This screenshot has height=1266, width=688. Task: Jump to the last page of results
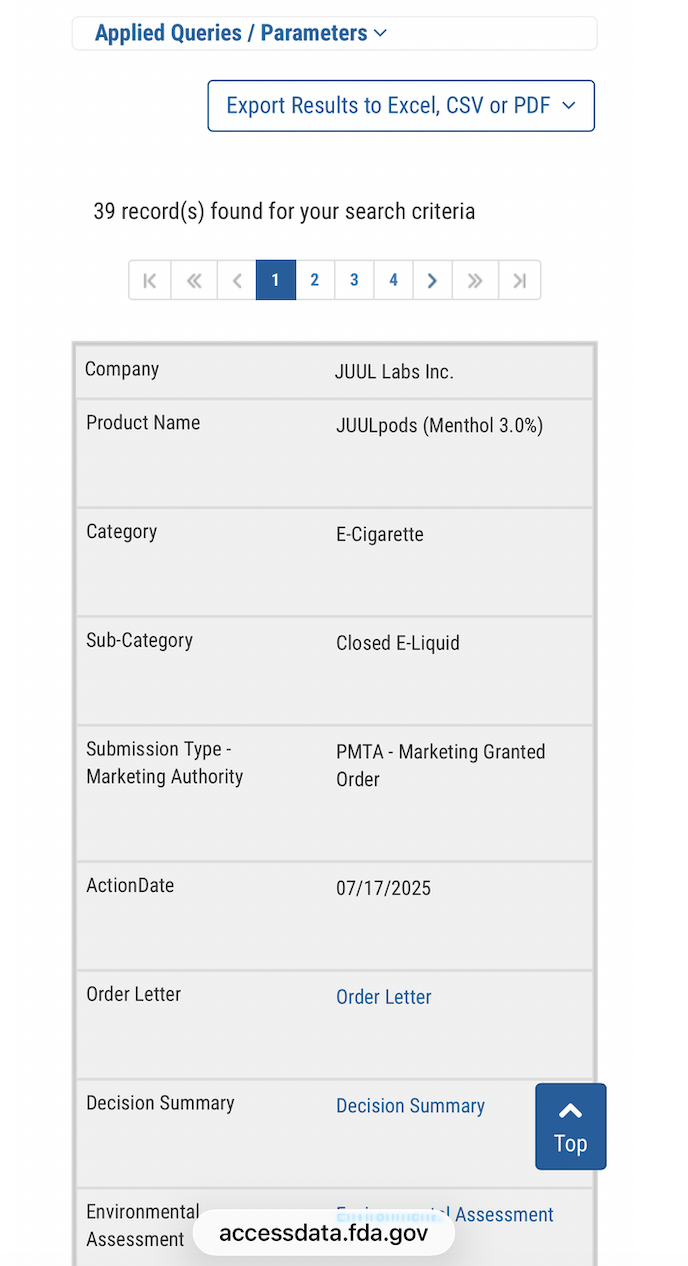pos(519,280)
